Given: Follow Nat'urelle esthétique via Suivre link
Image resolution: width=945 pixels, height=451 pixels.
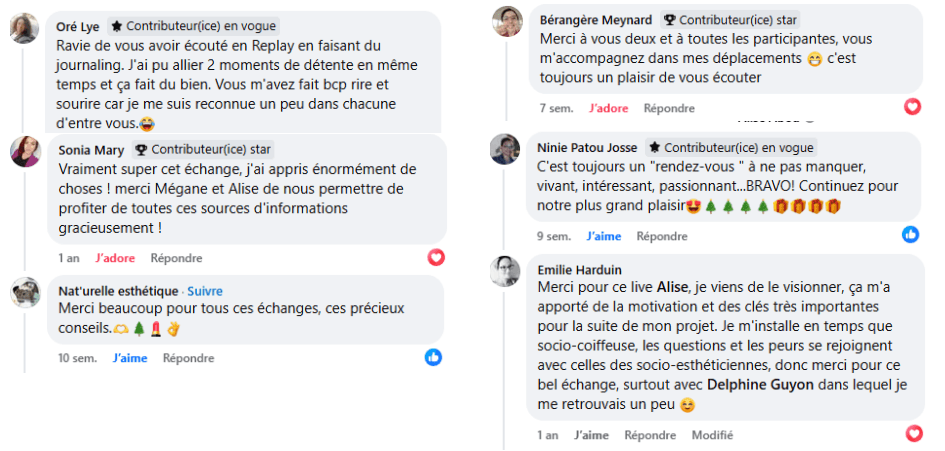Looking at the screenshot, I should [205, 292].
